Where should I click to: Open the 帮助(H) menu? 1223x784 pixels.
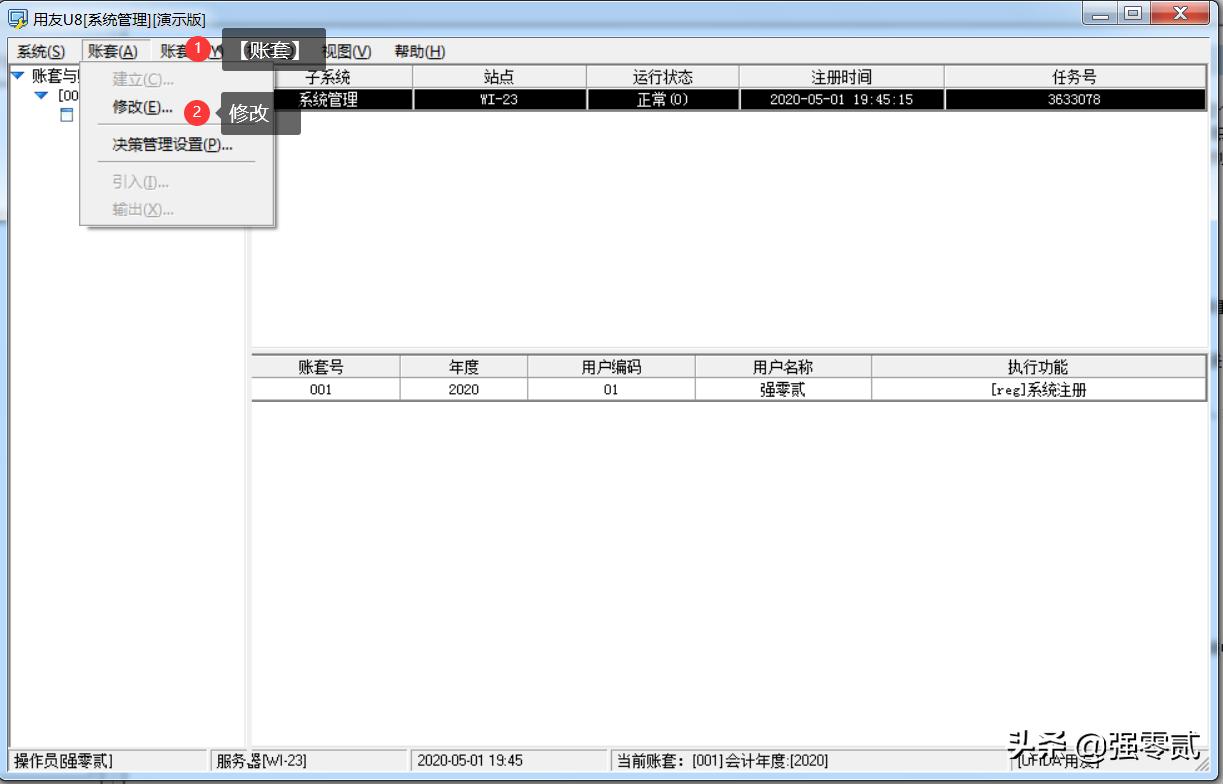(419, 52)
